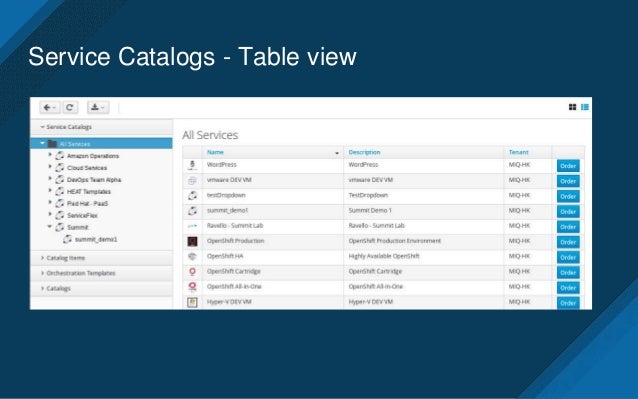Click the WordPress service icon
The width and height of the screenshot is (638, 399).
pos(192,165)
